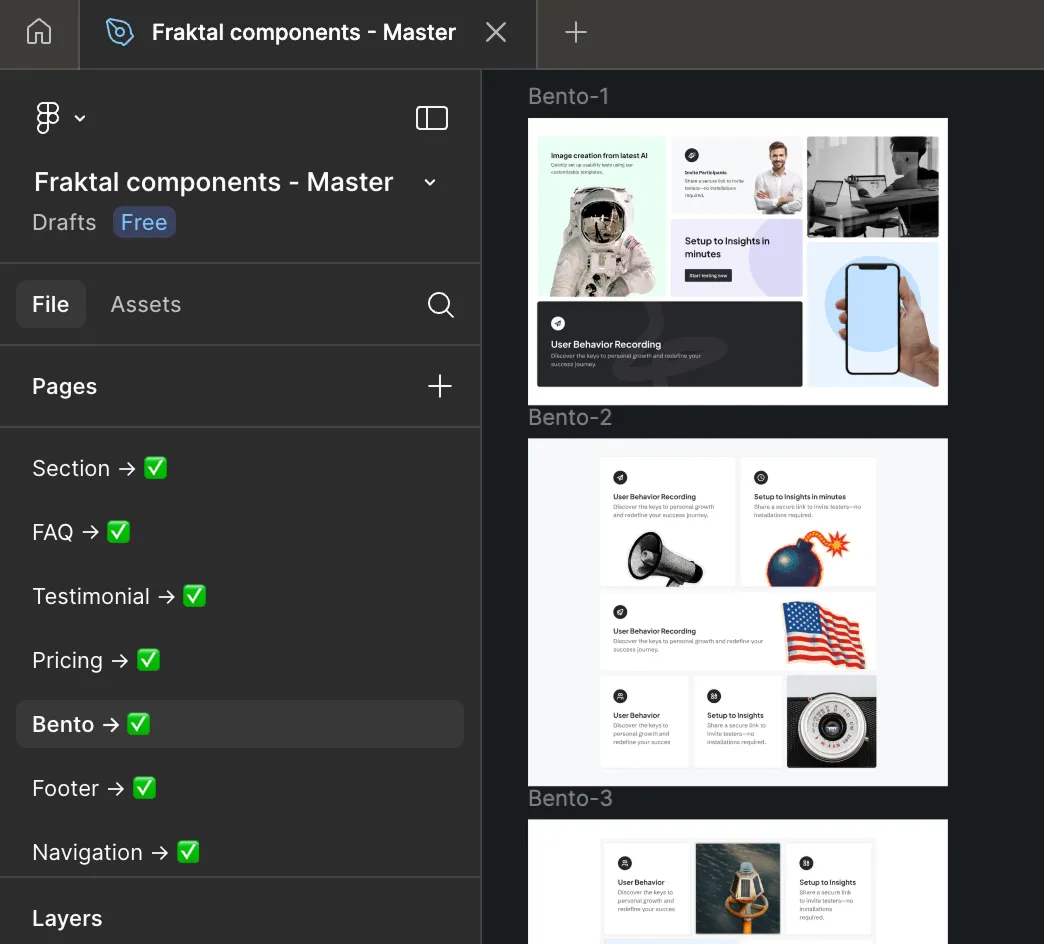The height and width of the screenshot is (944, 1044).
Task: Select the Pricing page
Action: (x=96, y=660)
